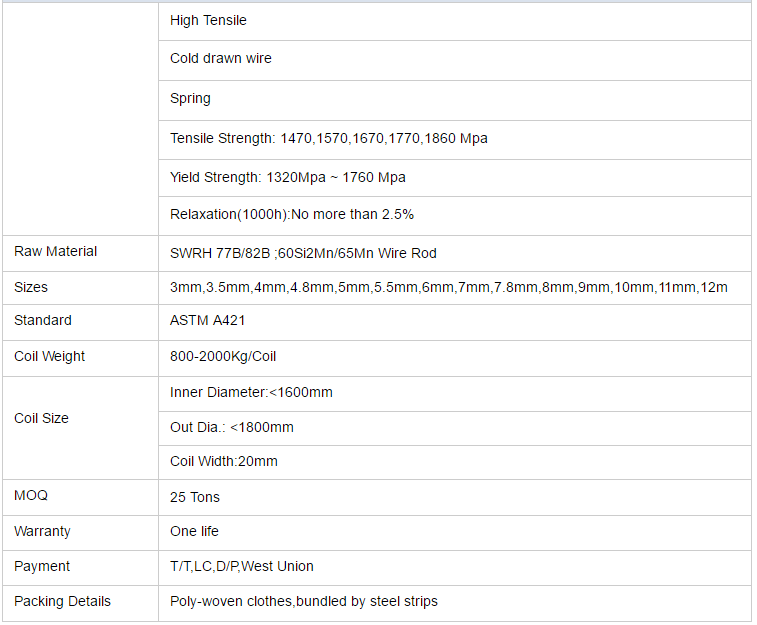Select the Coil Width 20mm cell
Viewport: 757px width, 625px height.
tap(224, 462)
